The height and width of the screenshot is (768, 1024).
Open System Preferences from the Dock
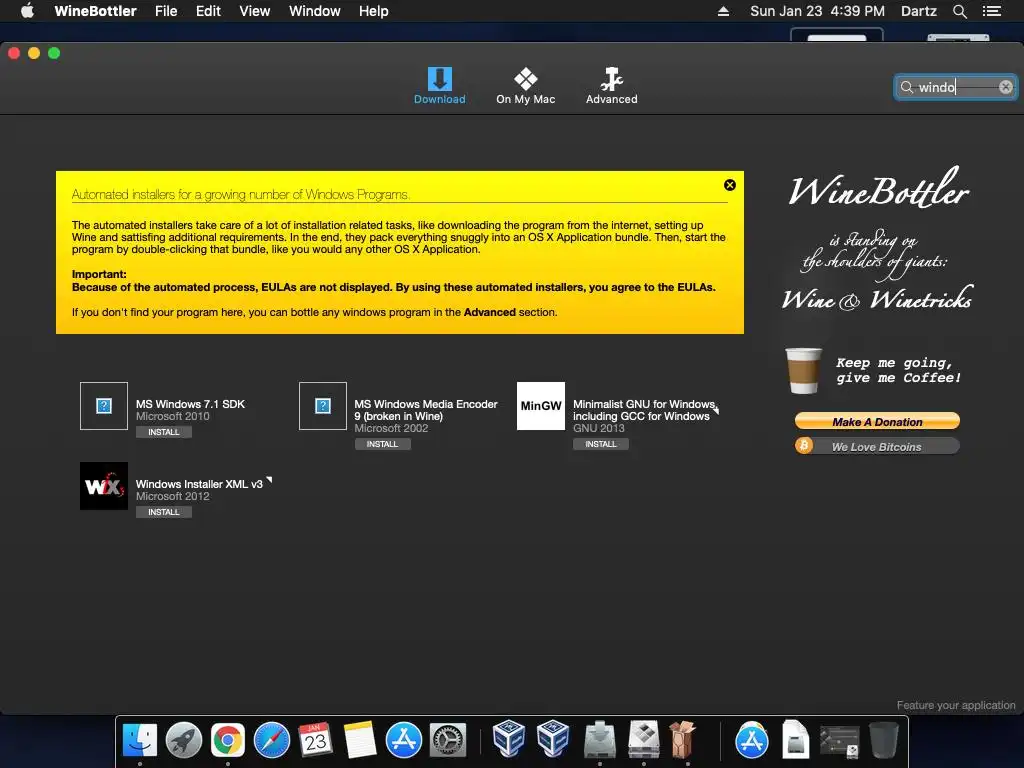pyautogui.click(x=448, y=741)
